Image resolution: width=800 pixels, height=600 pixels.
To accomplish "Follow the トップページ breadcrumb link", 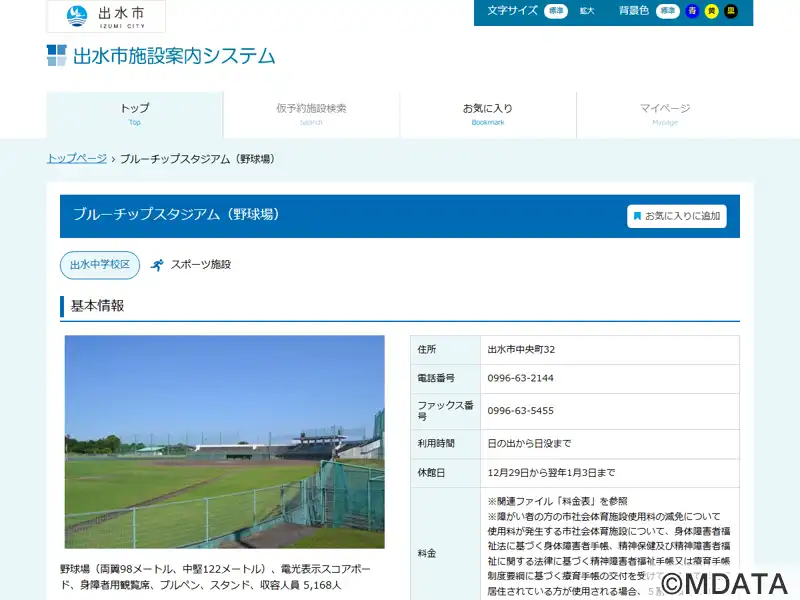I will pos(77,159).
